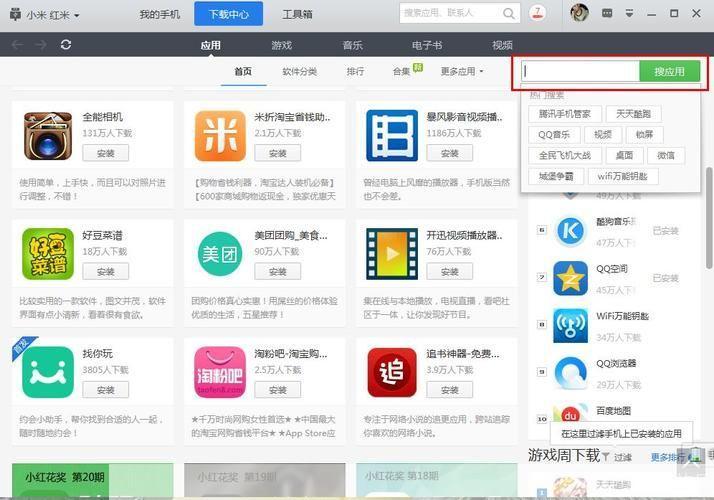Switch to 我的手机 tab

(x=159, y=14)
